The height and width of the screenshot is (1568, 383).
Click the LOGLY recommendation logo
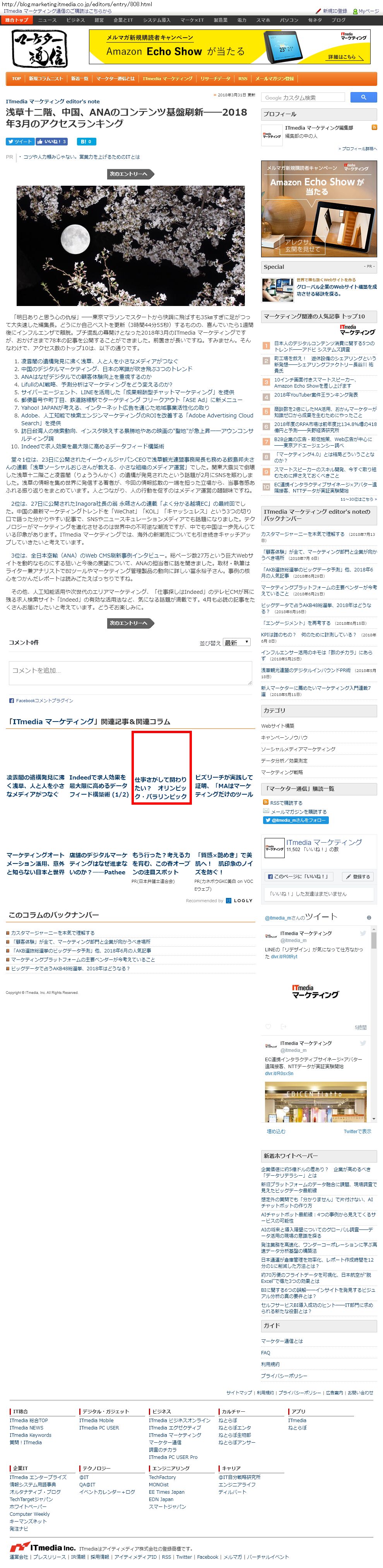coord(239,900)
